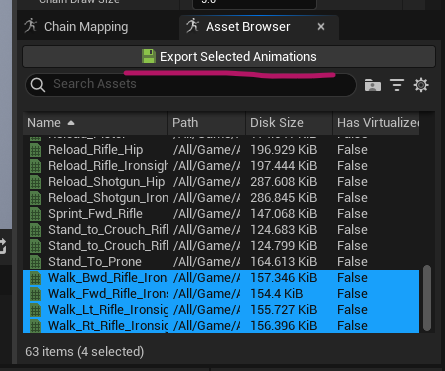
Task: Click the Reload_Rifle_Hip animation asset icon
Action: 35,150
